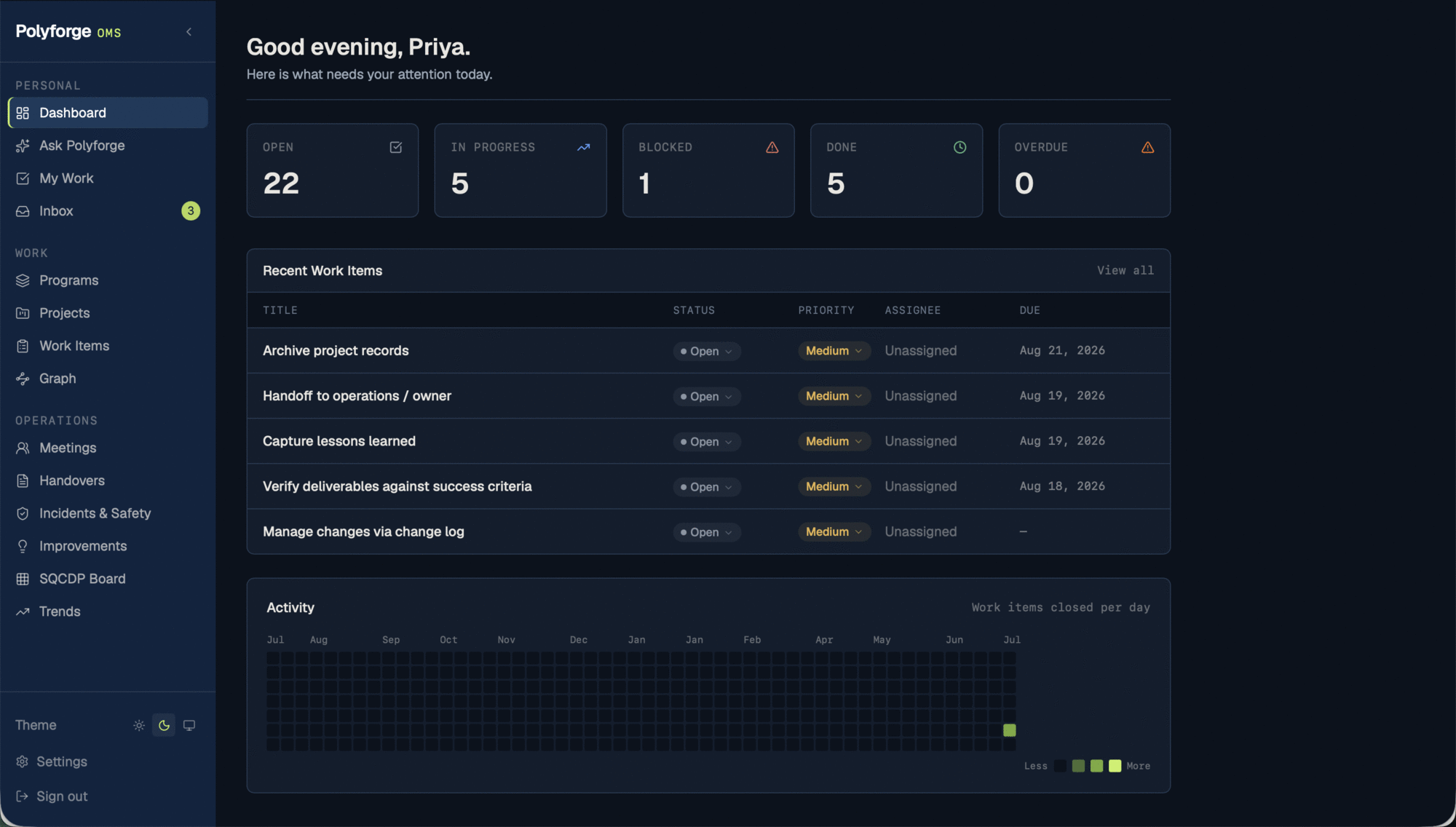Click Unassigned for Archive project records
Image resolution: width=1456 pixels, height=827 pixels.
point(921,351)
